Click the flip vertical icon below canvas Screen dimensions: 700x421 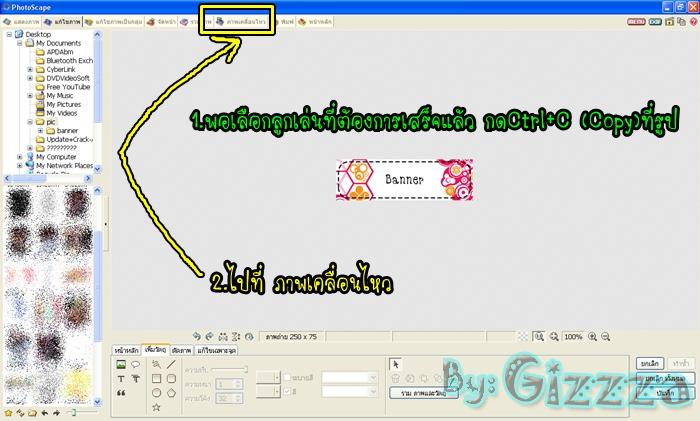point(236,337)
